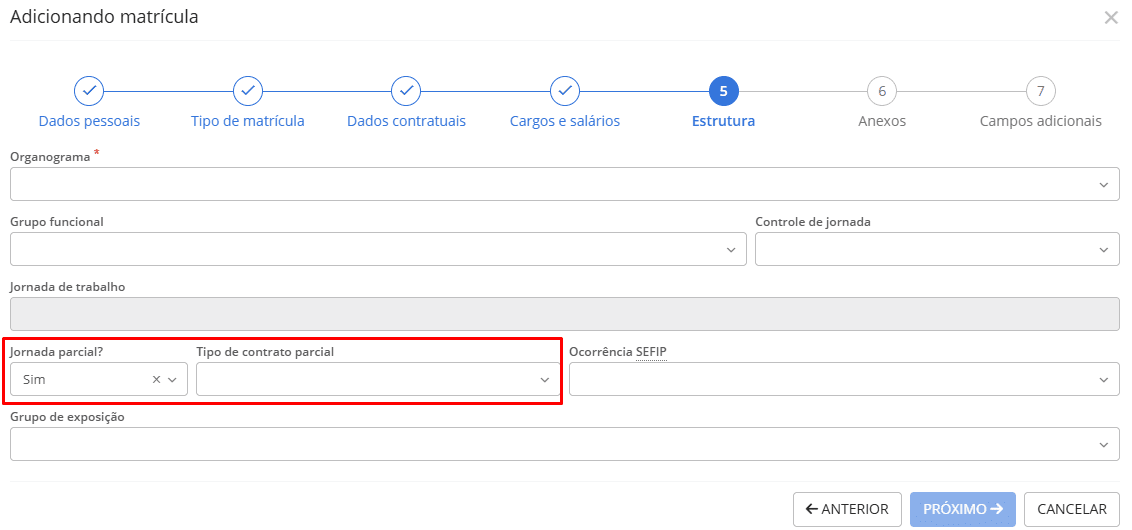Open the Ocorrência SEFIP dropdown
1132x530 pixels.
[x=844, y=380]
